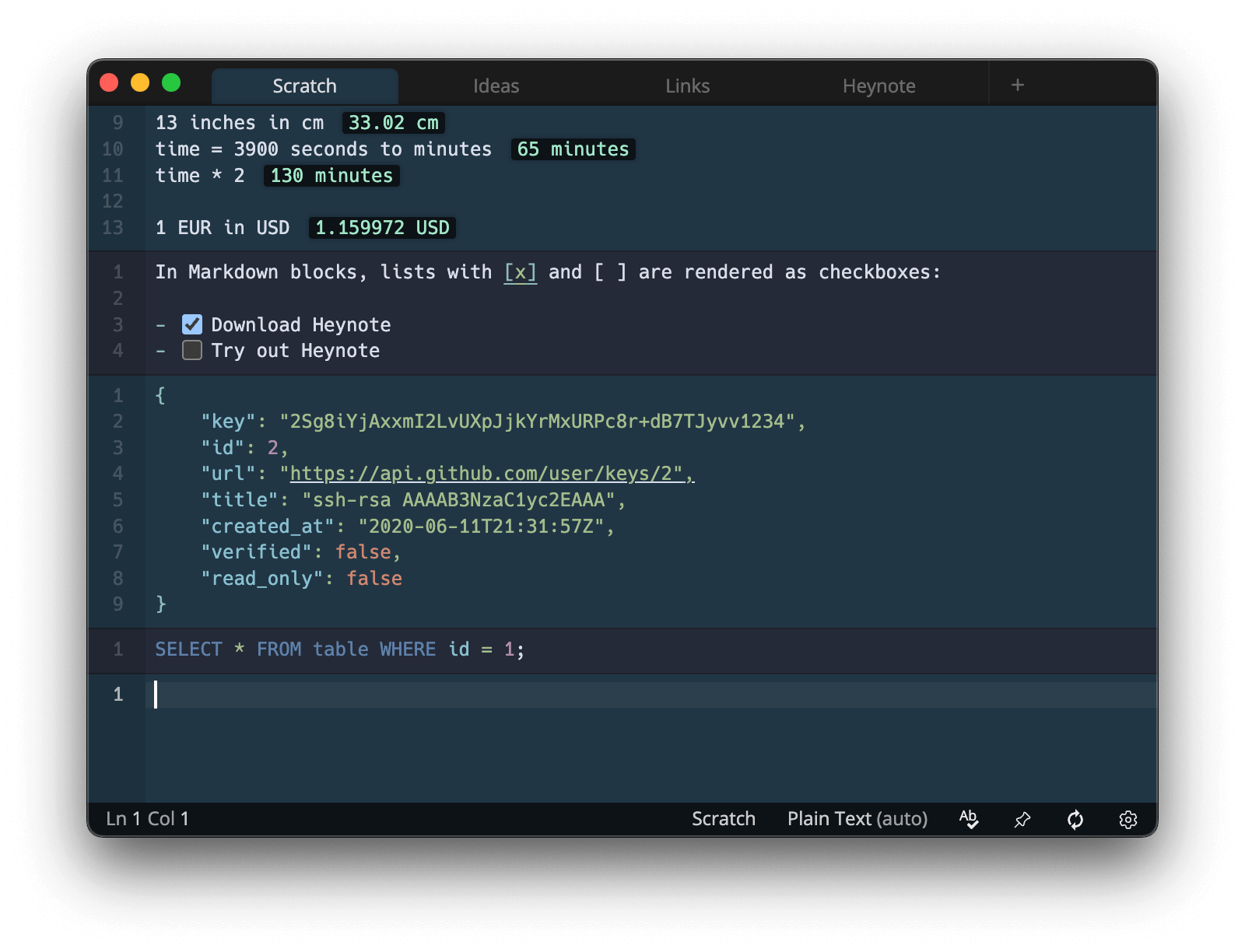Screen dimensions: 1245x952
Task: Uncheck the Download Heynote checkbox
Action: click(x=192, y=324)
